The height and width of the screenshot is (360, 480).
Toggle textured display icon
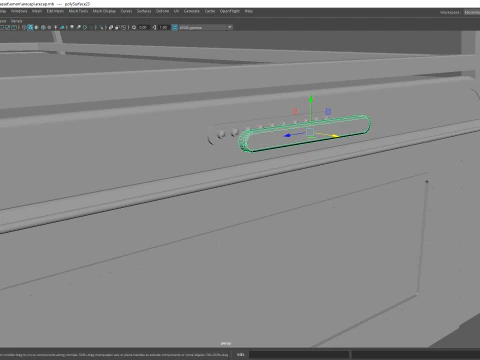(x=49, y=27)
